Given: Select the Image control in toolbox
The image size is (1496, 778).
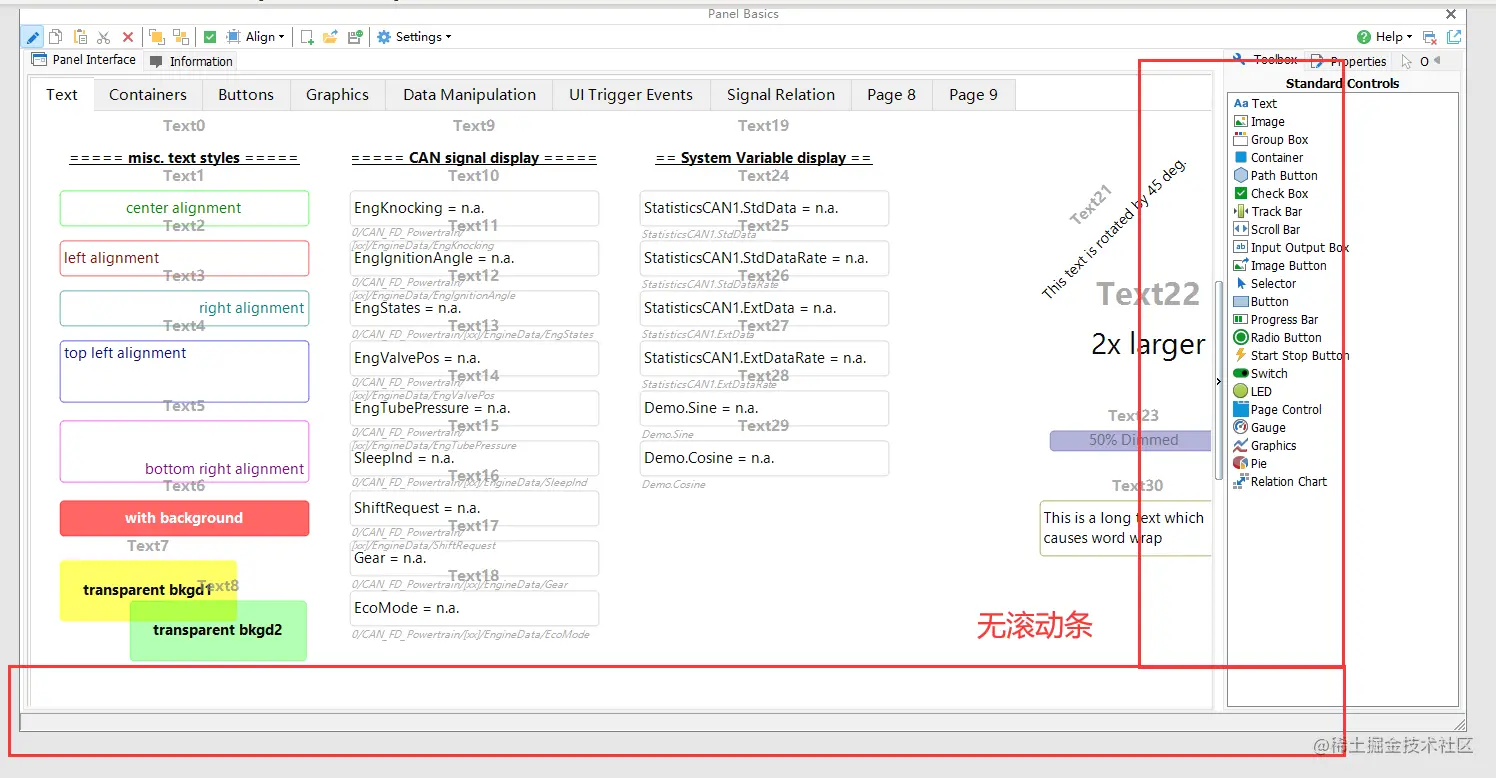Looking at the screenshot, I should tap(1259, 121).
